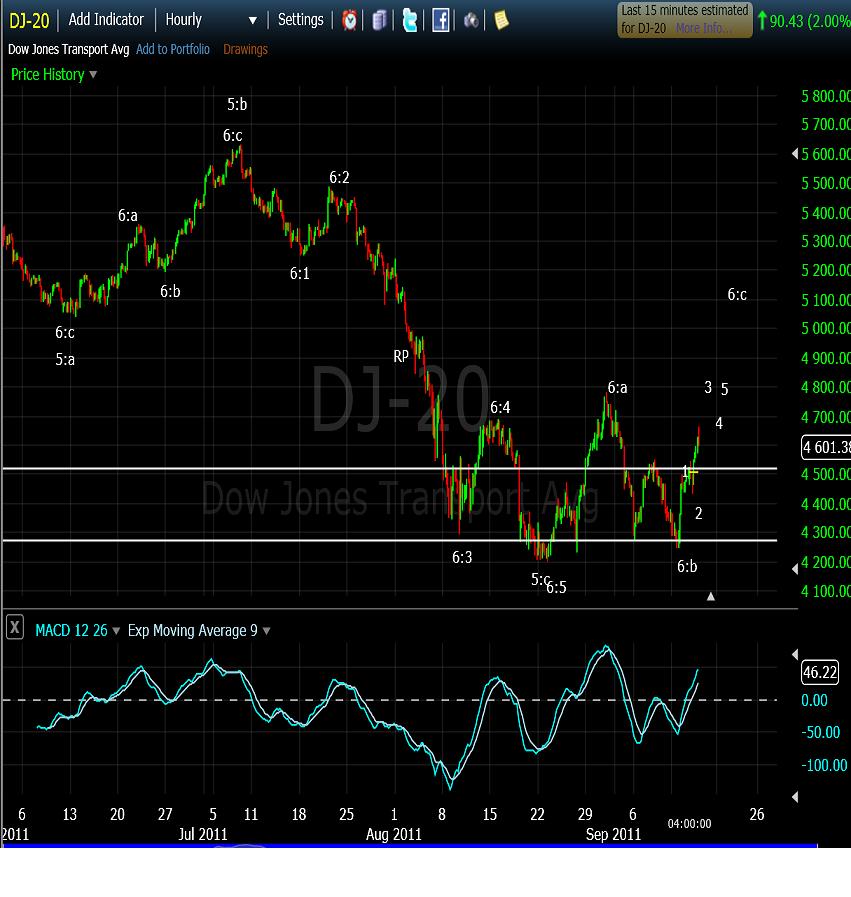
Task: Click the 5:b wave annotation
Action: tap(237, 105)
